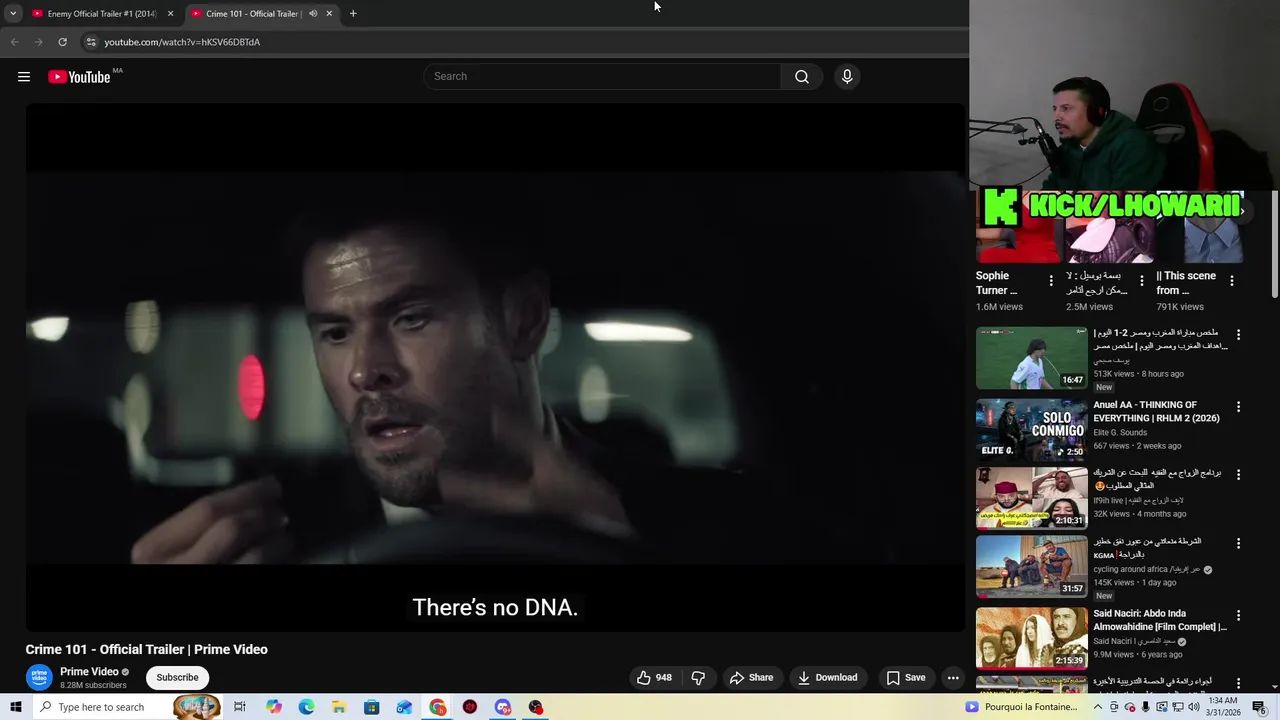Open options for the This scene from short
The image size is (1280, 720).
(1232, 281)
